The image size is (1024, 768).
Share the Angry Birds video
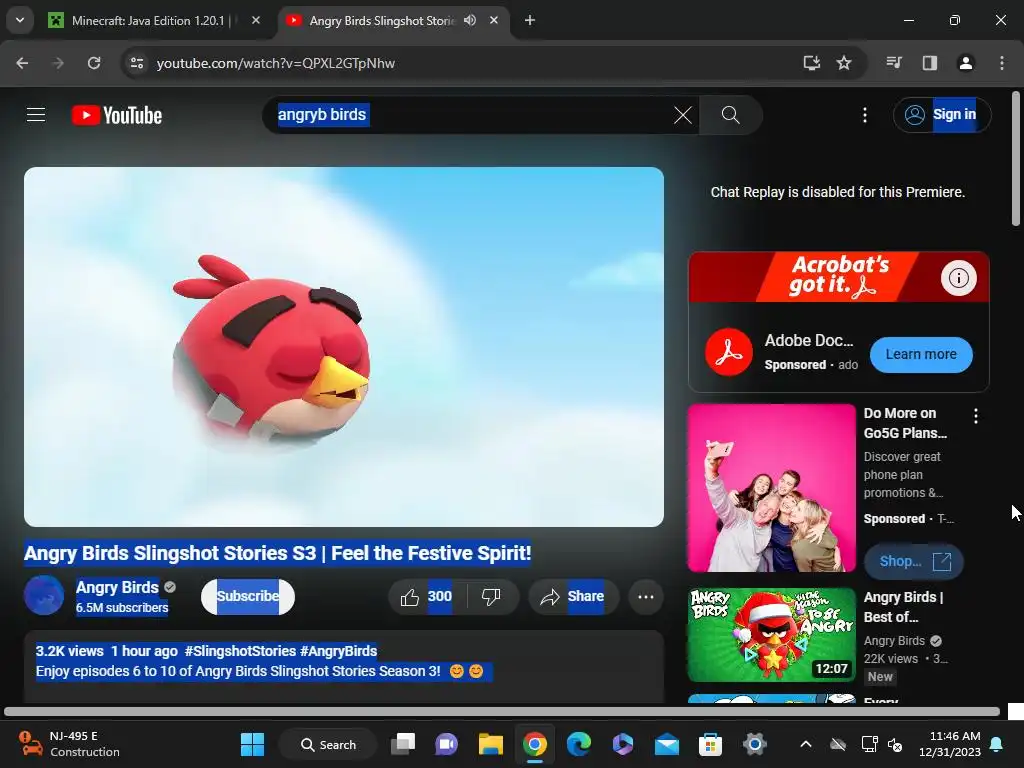point(573,596)
